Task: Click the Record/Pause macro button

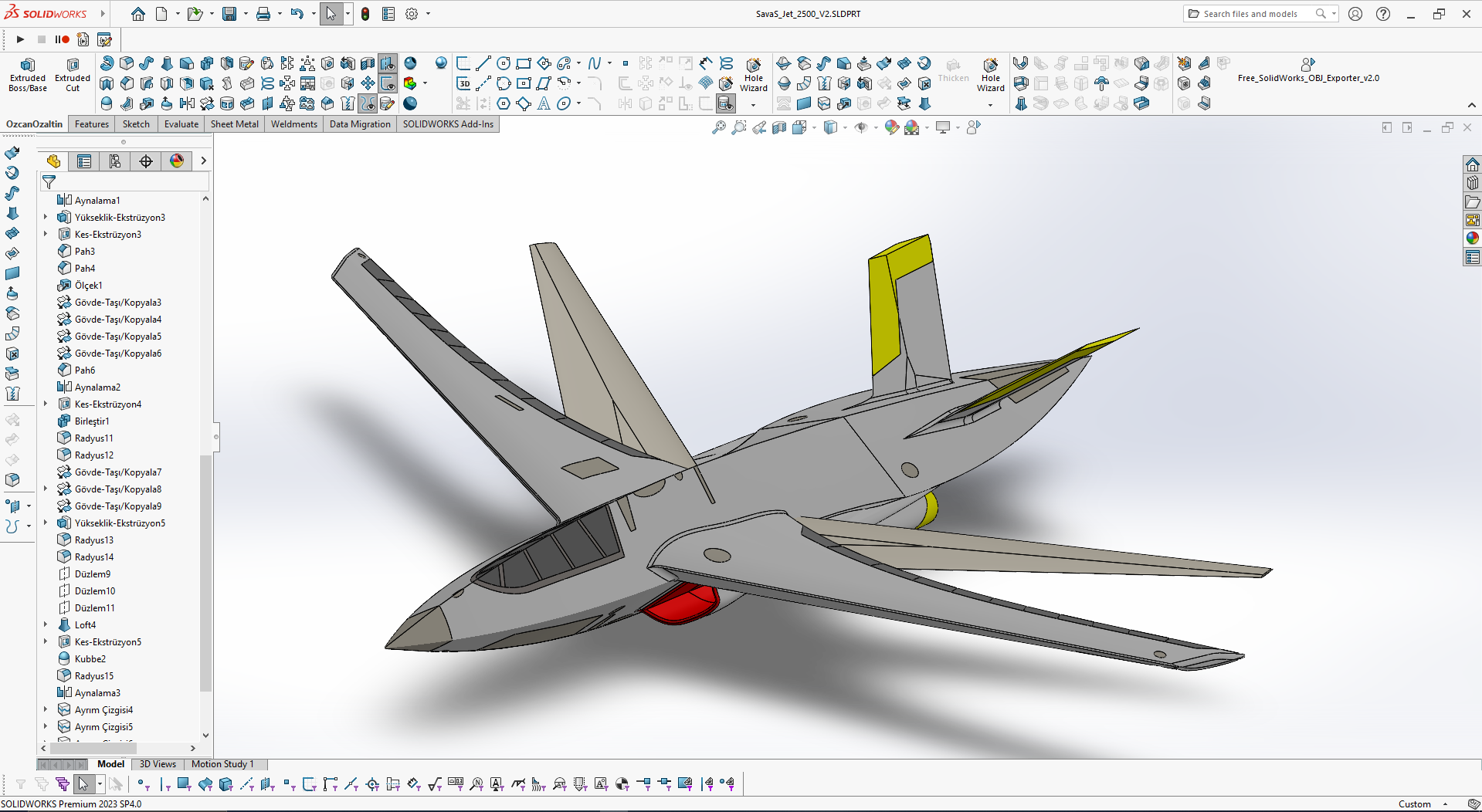Action: coord(62,39)
